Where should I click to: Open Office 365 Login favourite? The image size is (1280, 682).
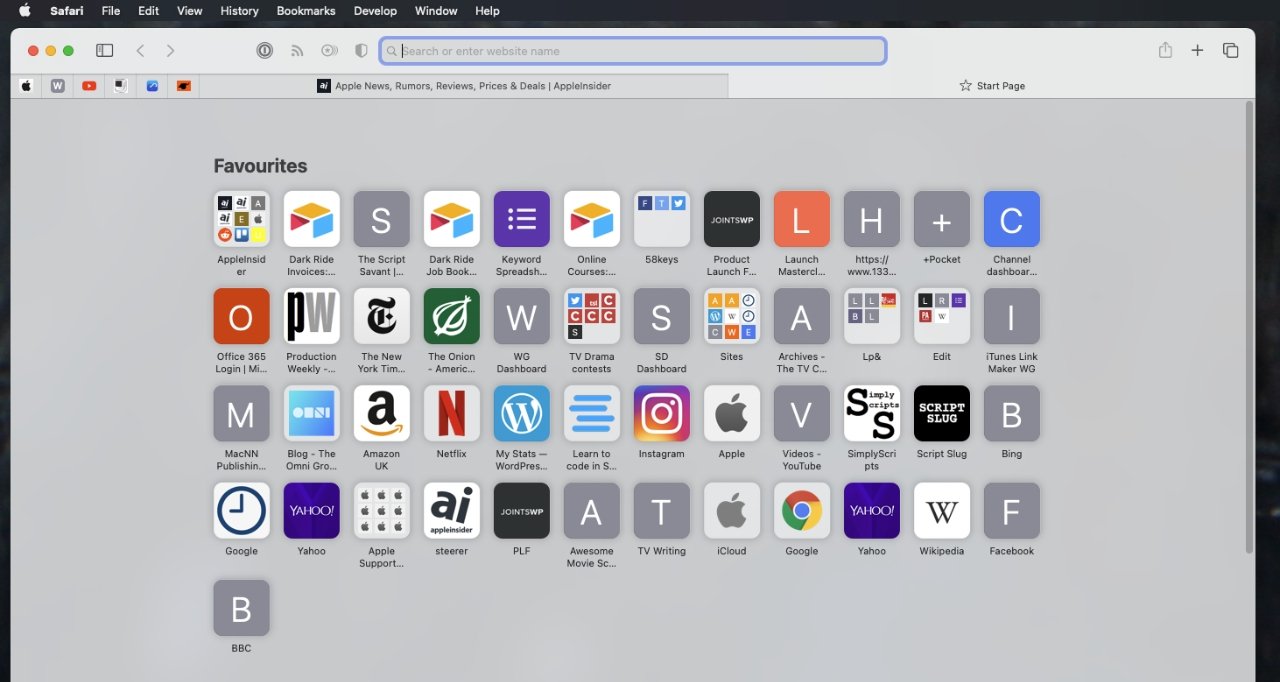click(x=241, y=316)
